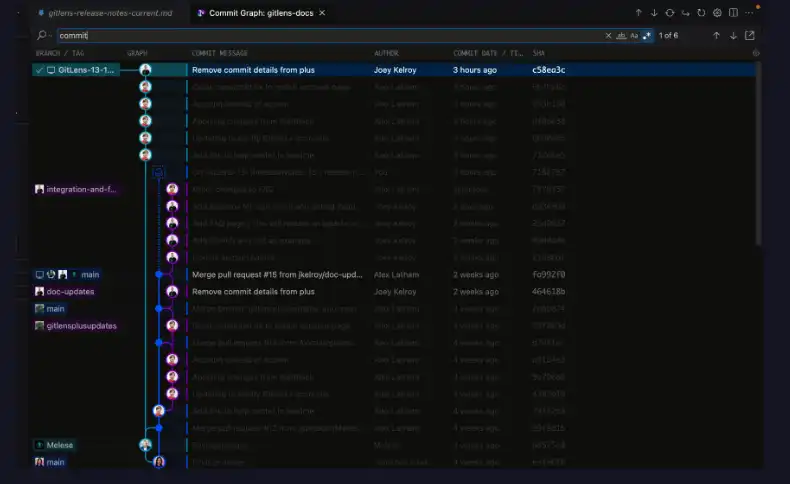This screenshot has width=790, height=484.
Task: Click the checkmark on GitLens-13-1 branch
Action: [x=40, y=70]
